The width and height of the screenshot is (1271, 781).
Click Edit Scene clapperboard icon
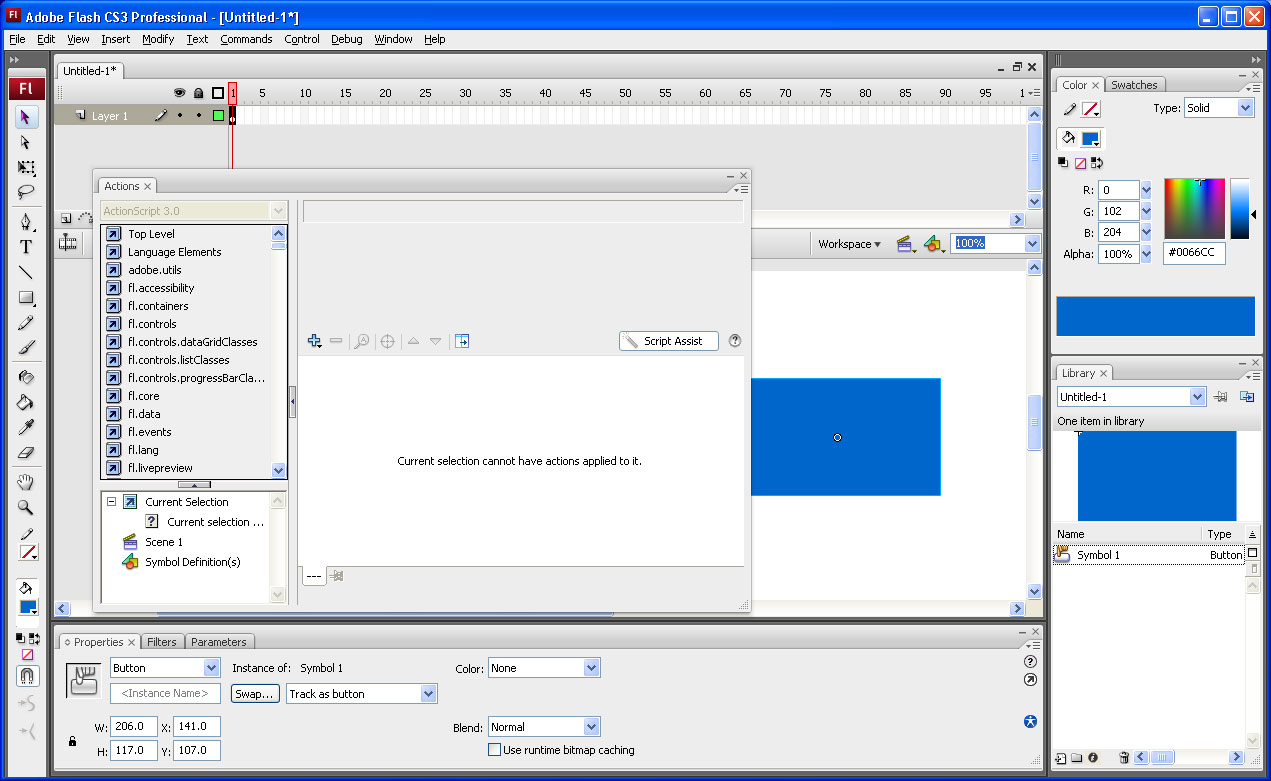click(x=906, y=243)
